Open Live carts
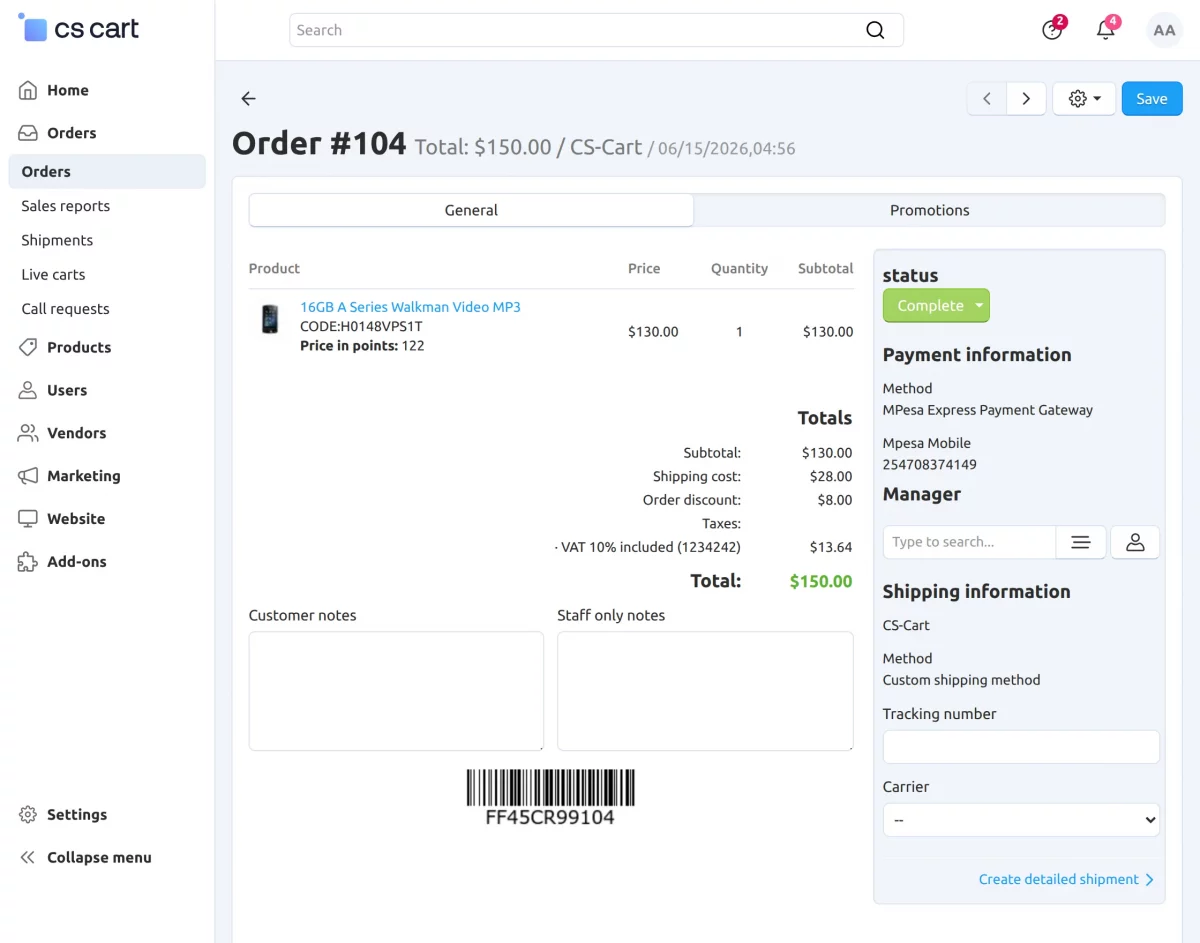Screen dimensions: 1200x943 coord(53,274)
